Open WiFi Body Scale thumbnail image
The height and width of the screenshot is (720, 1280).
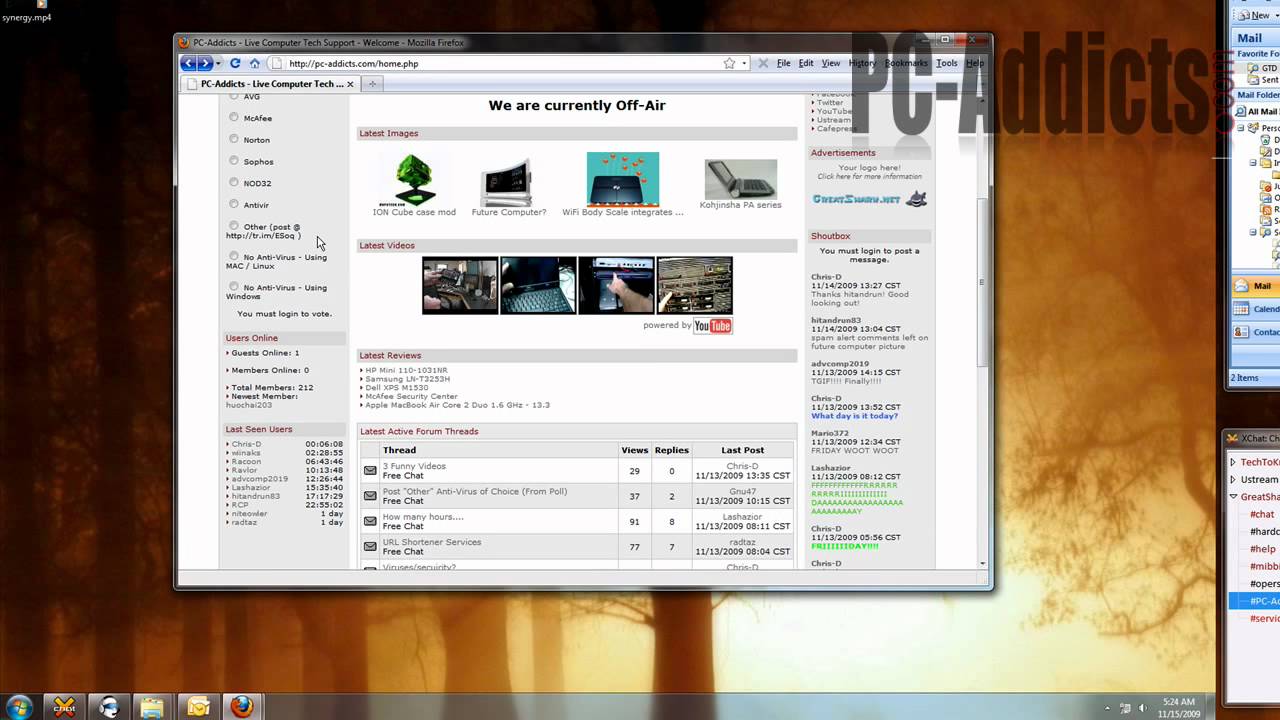point(623,179)
